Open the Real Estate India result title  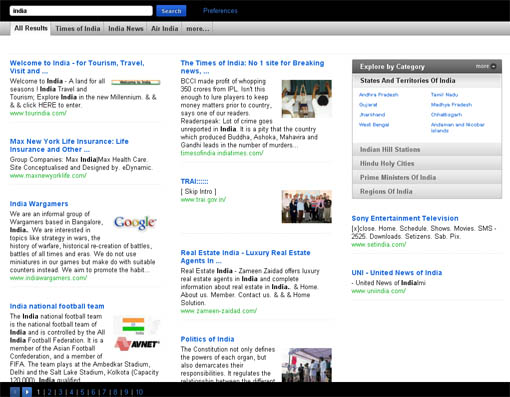tap(245, 257)
